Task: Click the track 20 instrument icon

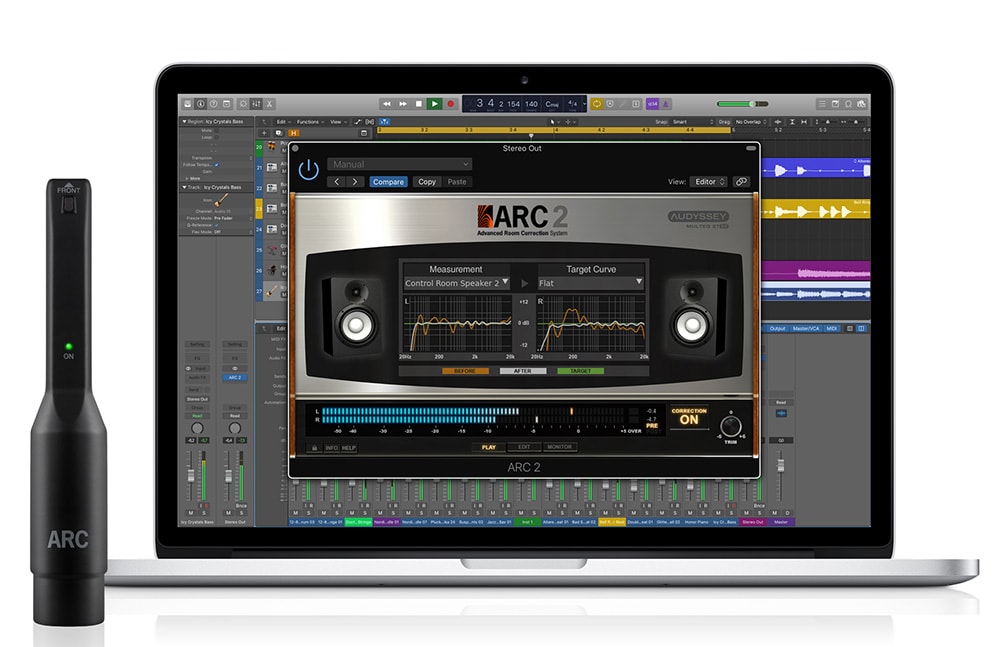Action: 272,147
